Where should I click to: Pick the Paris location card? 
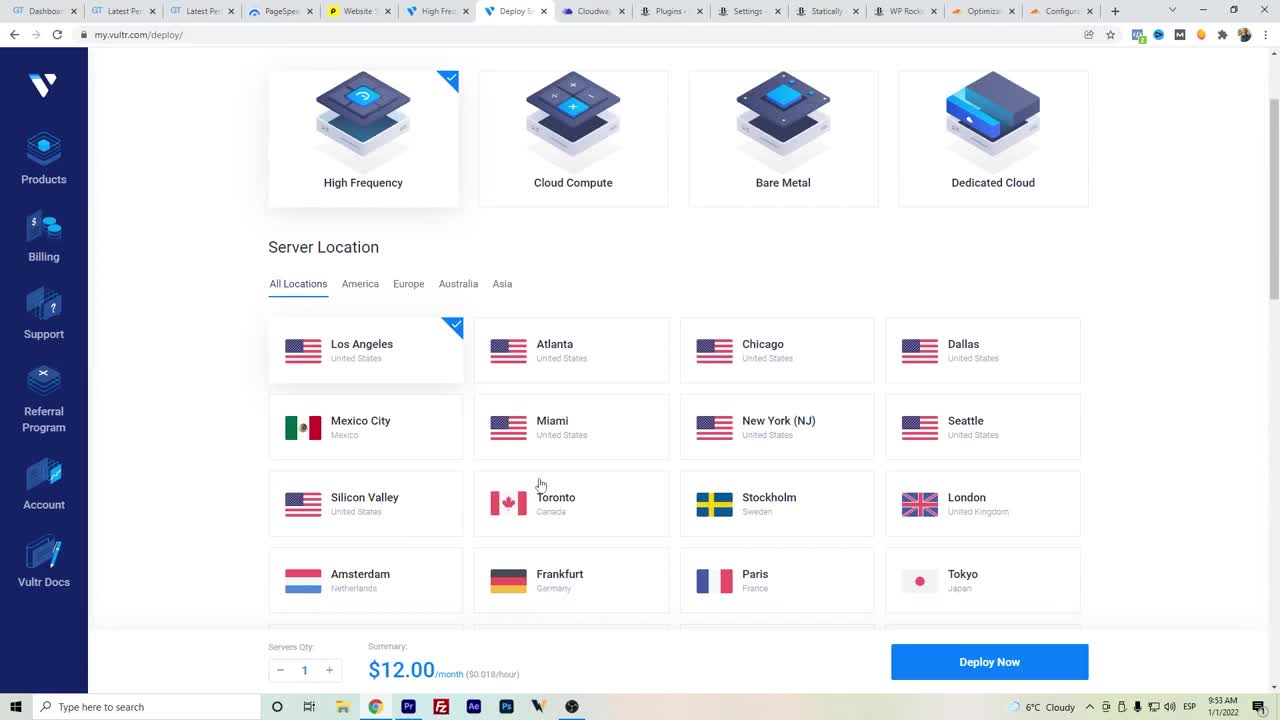[x=777, y=580]
